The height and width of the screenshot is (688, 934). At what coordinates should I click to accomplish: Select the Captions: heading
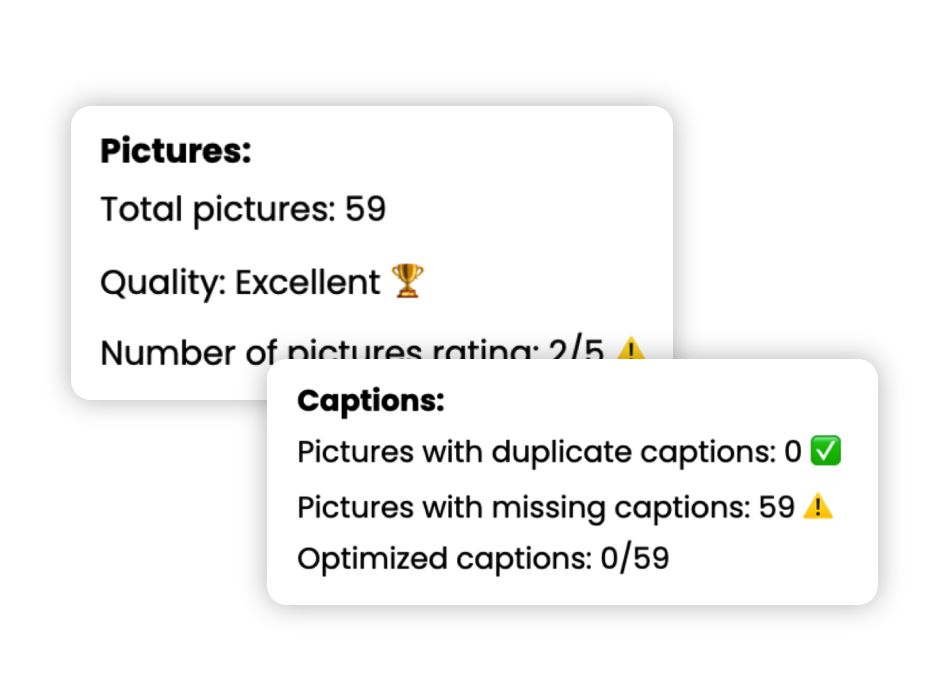coord(371,400)
